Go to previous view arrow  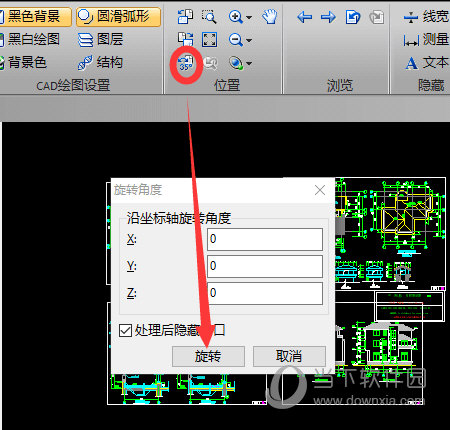[x=305, y=17]
